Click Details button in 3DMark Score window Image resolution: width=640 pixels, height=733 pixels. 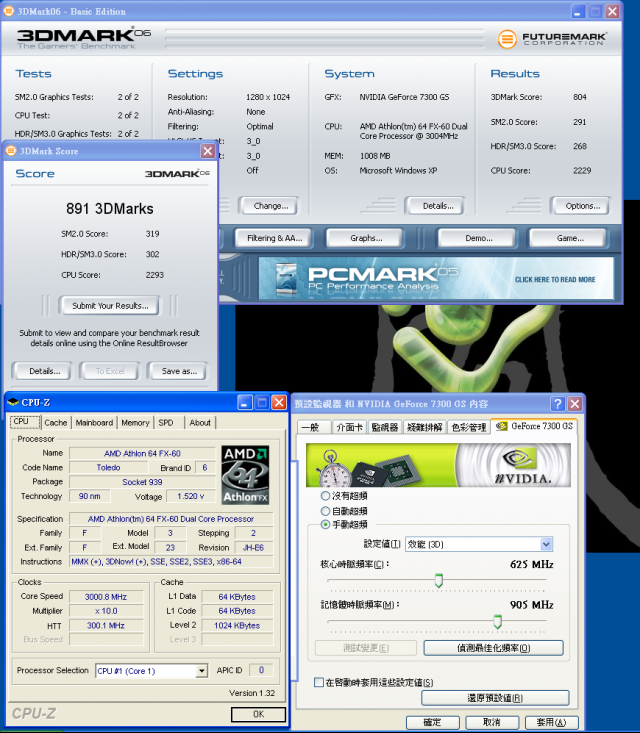pos(43,371)
